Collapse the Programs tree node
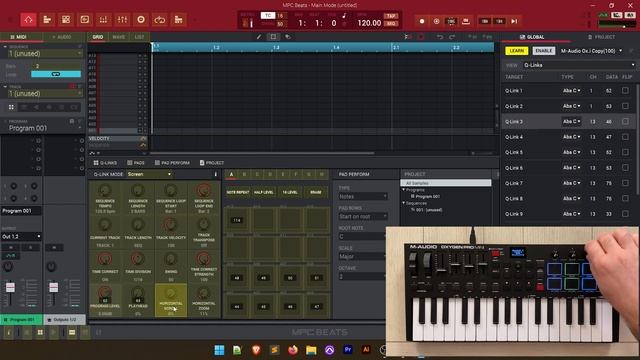This screenshot has height=360, width=640. pyautogui.click(x=404, y=190)
